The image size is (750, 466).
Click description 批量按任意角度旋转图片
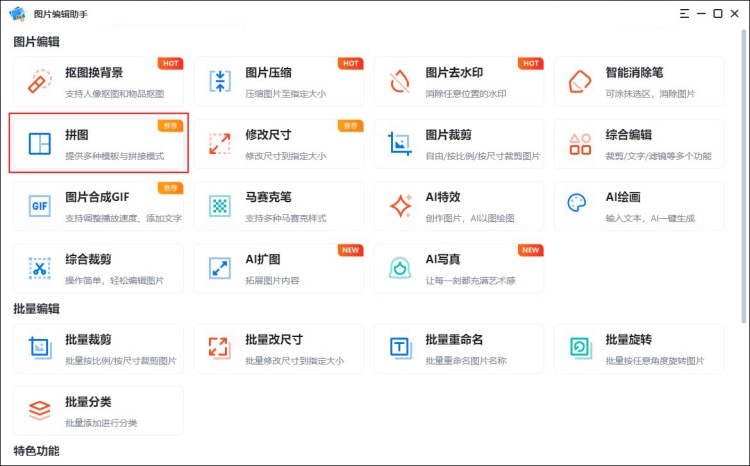point(655,361)
